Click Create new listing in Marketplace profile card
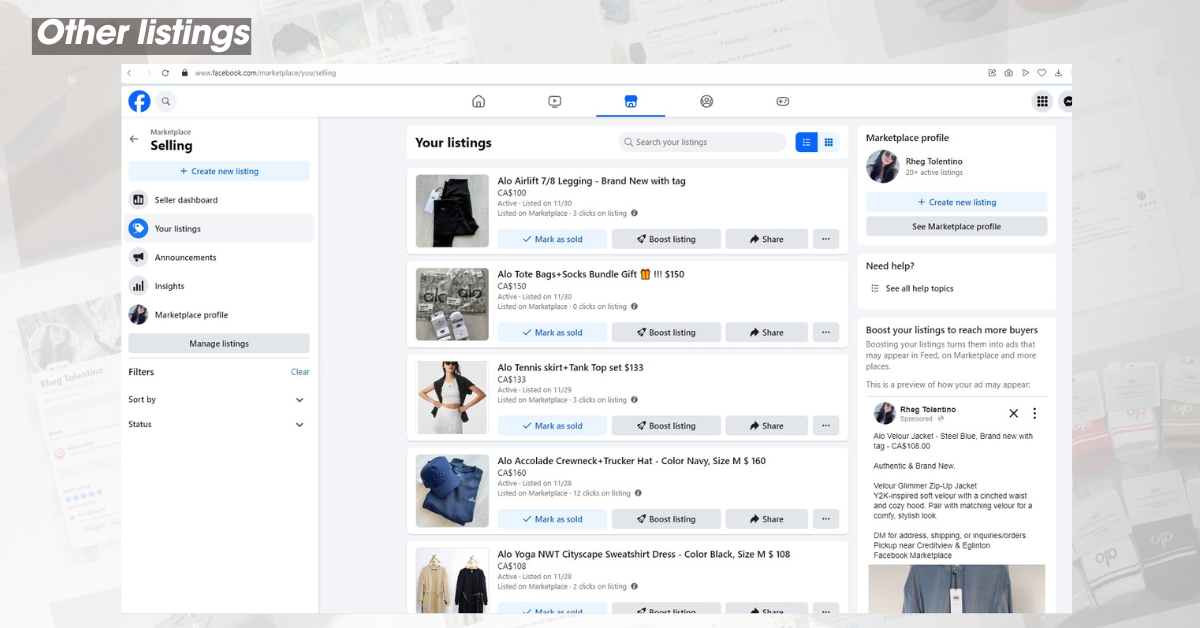This screenshot has height=628, width=1200. coord(957,202)
